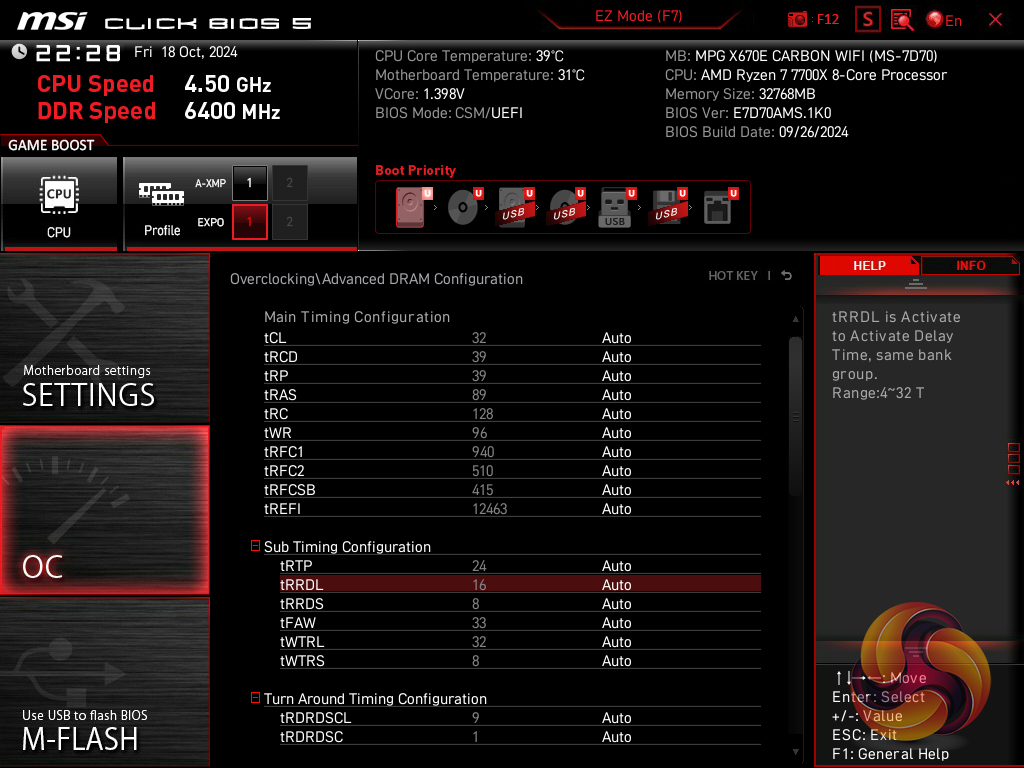Select the USB floppy boot device icon
The width and height of the screenshot is (1024, 768).
click(x=667, y=207)
